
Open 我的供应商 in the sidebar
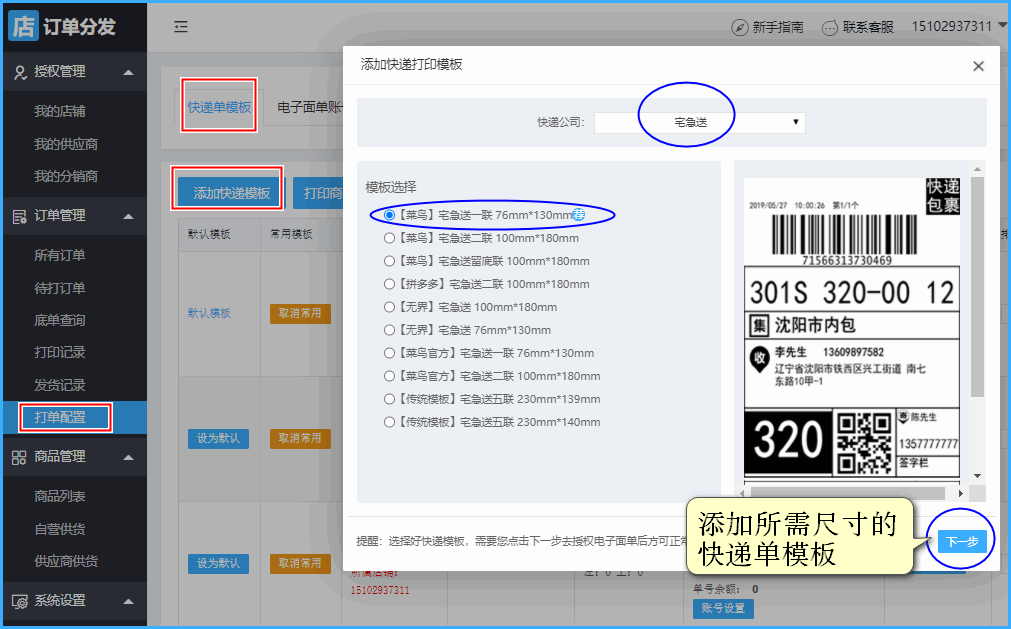pyautogui.click(x=66, y=144)
